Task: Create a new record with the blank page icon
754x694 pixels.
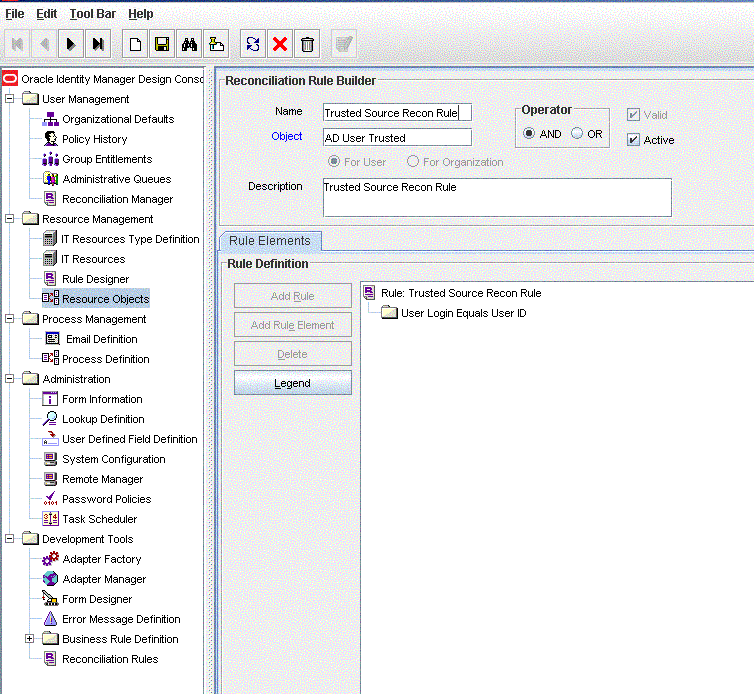Action: (135, 44)
